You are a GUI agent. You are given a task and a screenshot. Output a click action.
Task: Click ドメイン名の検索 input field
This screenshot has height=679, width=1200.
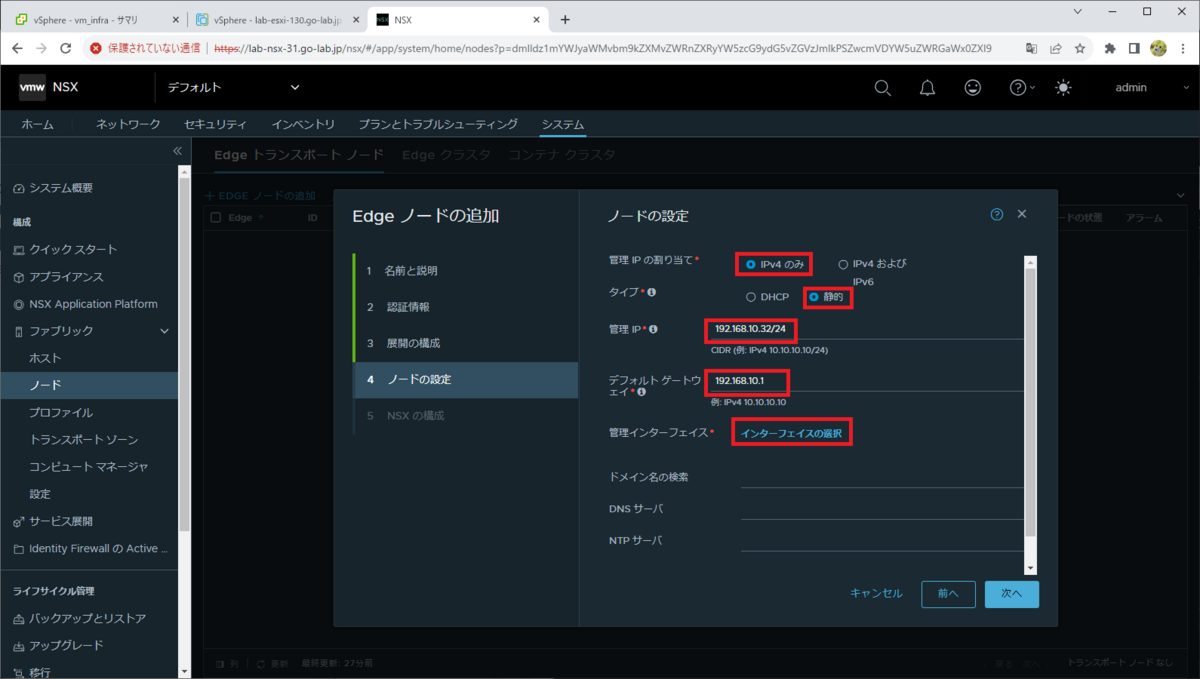pyautogui.click(x=883, y=477)
